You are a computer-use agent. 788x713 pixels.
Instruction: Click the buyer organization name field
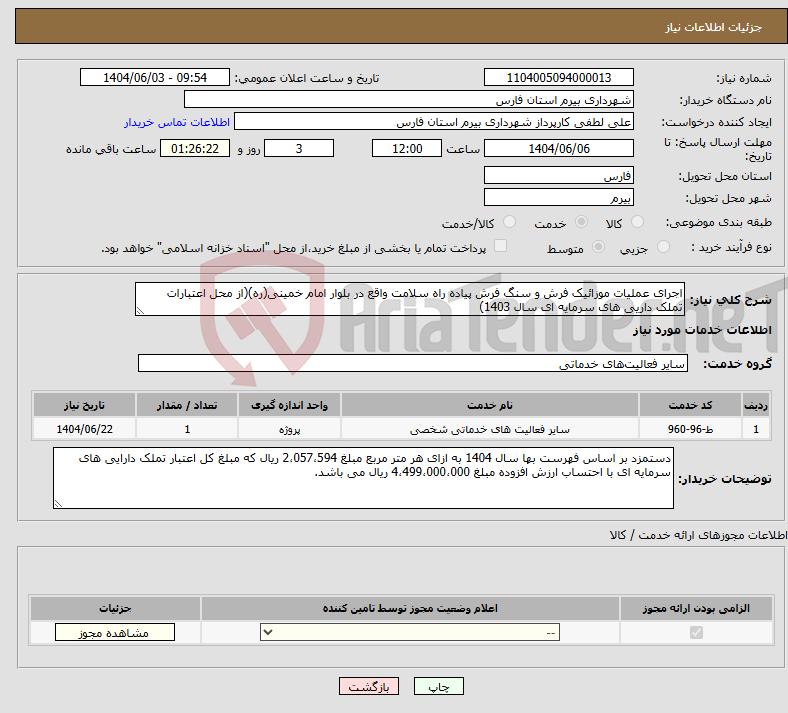[409, 99]
